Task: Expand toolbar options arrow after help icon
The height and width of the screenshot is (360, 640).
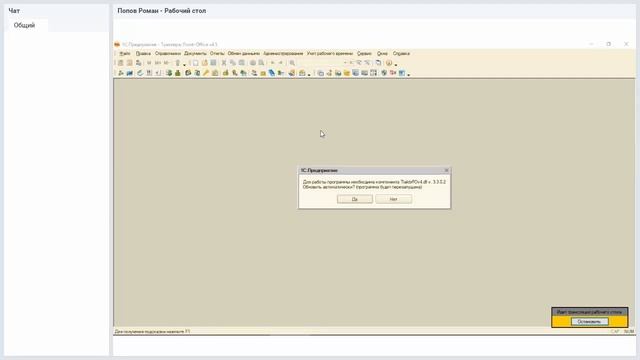Action: [396, 64]
